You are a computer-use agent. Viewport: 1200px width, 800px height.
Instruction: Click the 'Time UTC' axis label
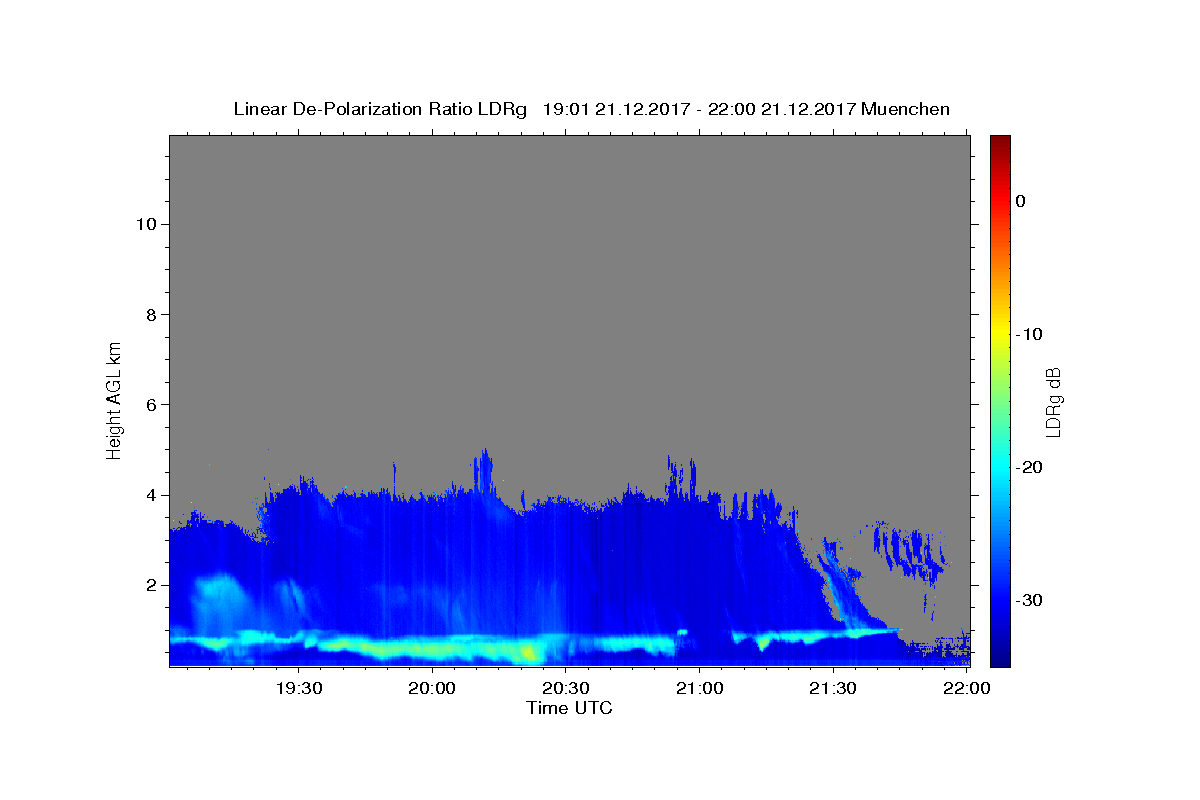pyautogui.click(x=569, y=708)
